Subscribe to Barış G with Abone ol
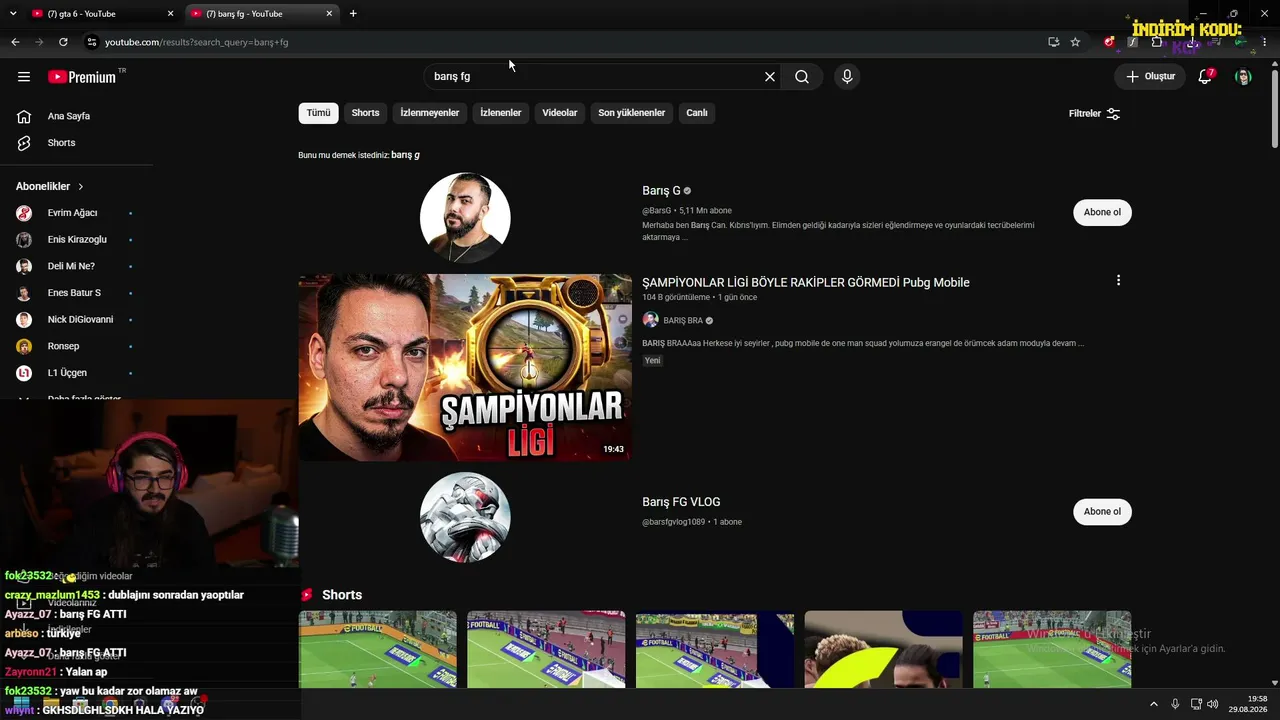 pyautogui.click(x=1102, y=212)
